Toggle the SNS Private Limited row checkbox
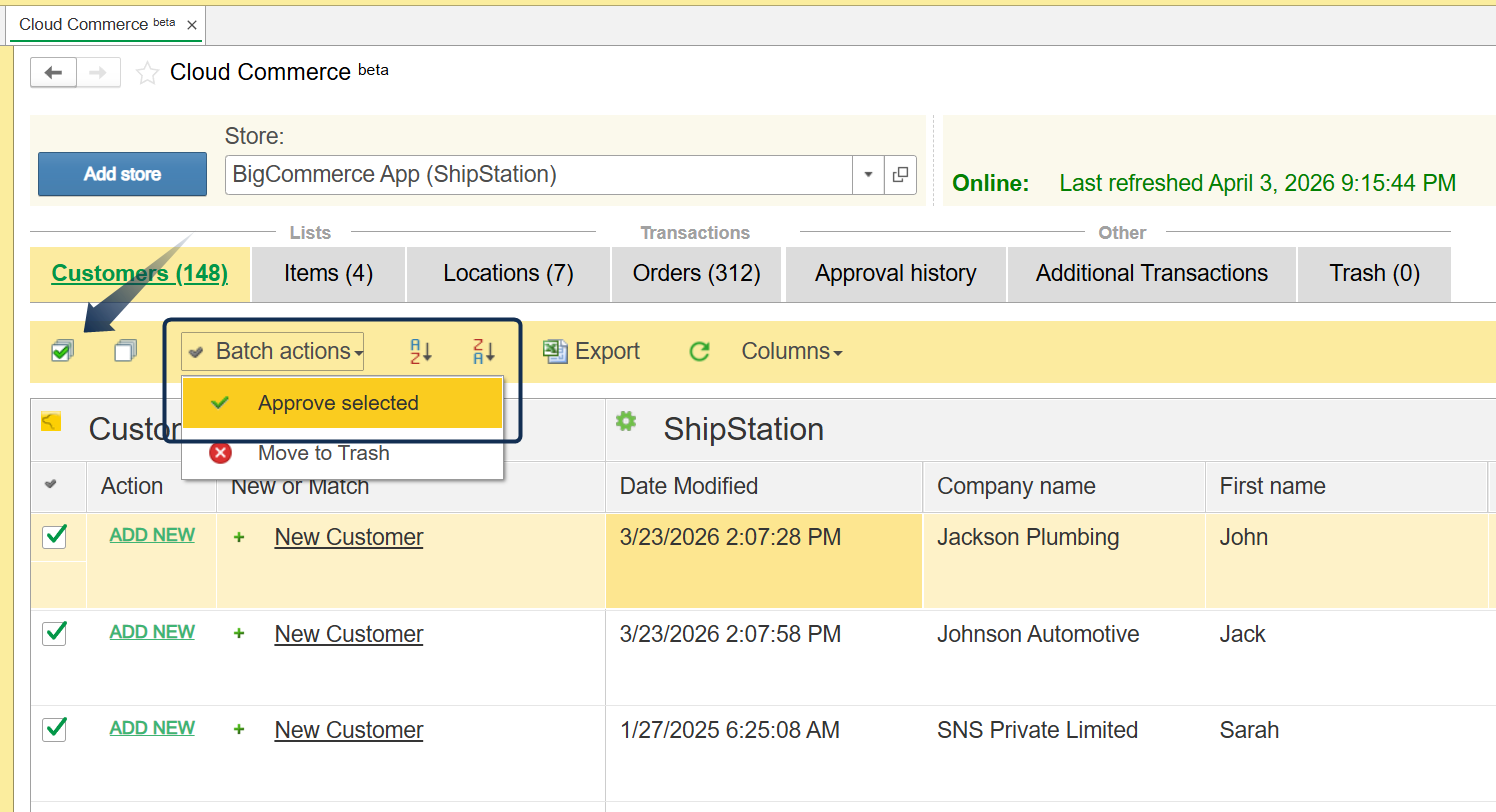 pos(55,730)
